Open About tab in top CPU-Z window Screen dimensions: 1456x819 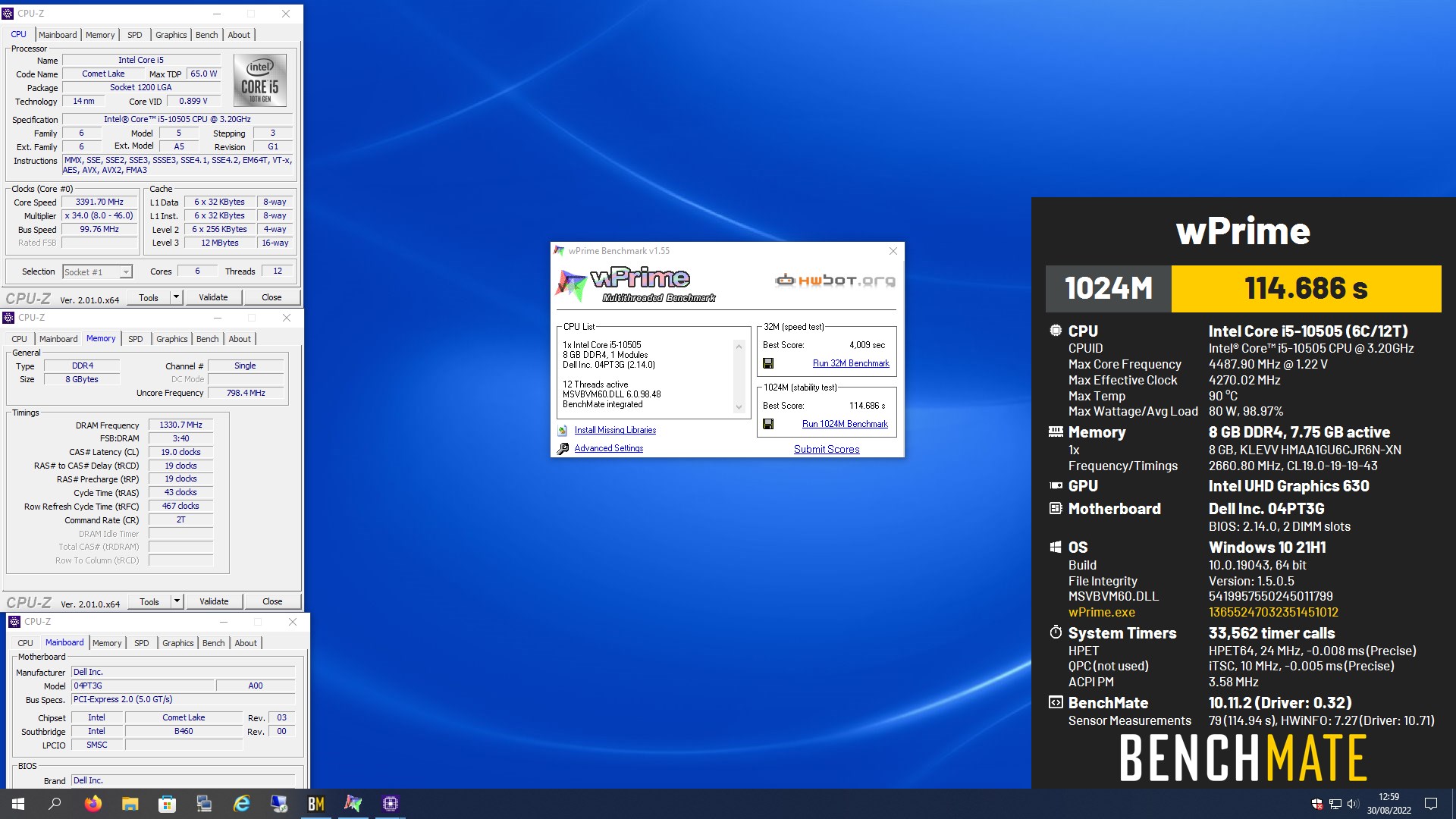point(239,35)
